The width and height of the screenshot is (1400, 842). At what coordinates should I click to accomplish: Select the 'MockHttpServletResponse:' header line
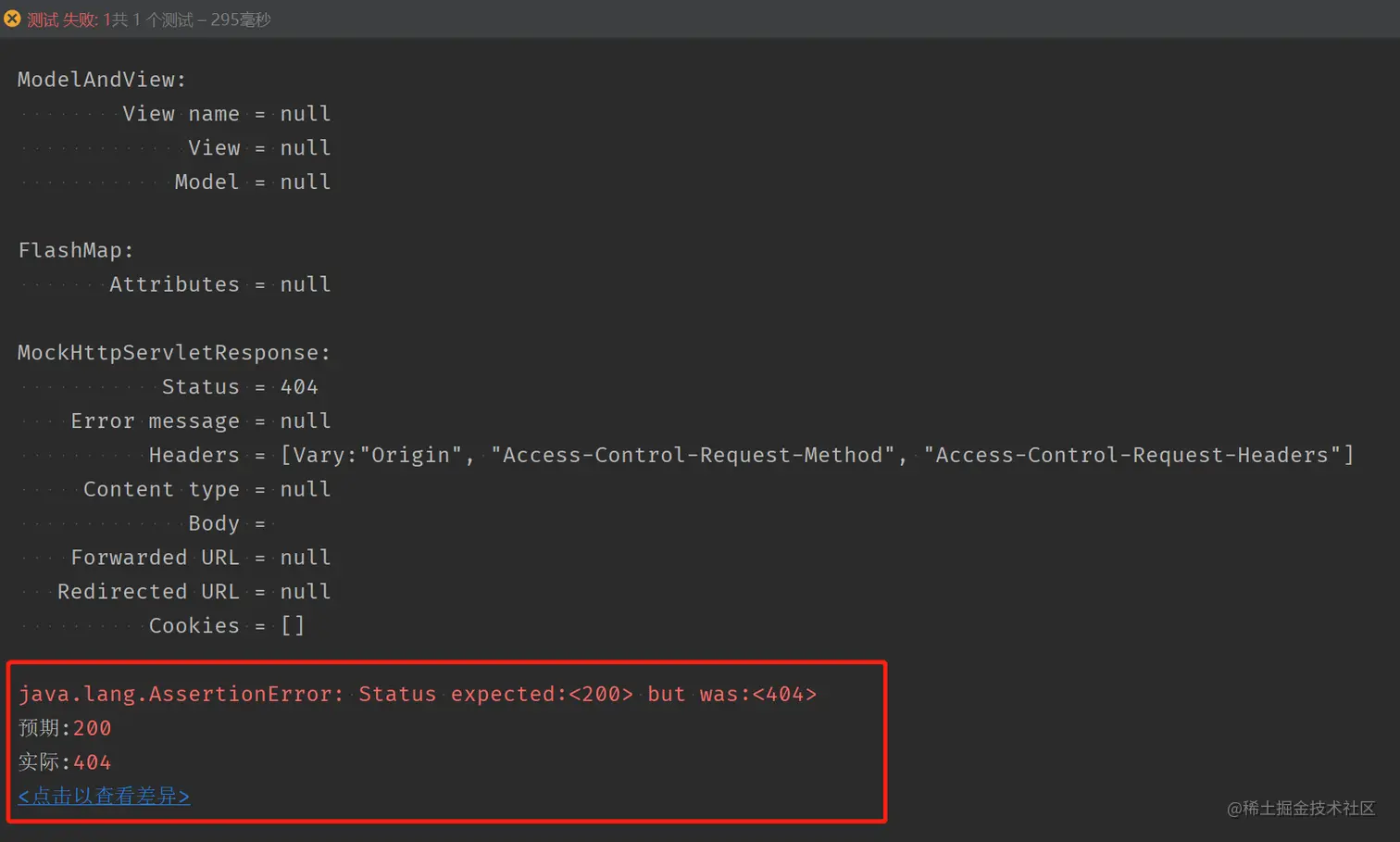click(x=174, y=353)
